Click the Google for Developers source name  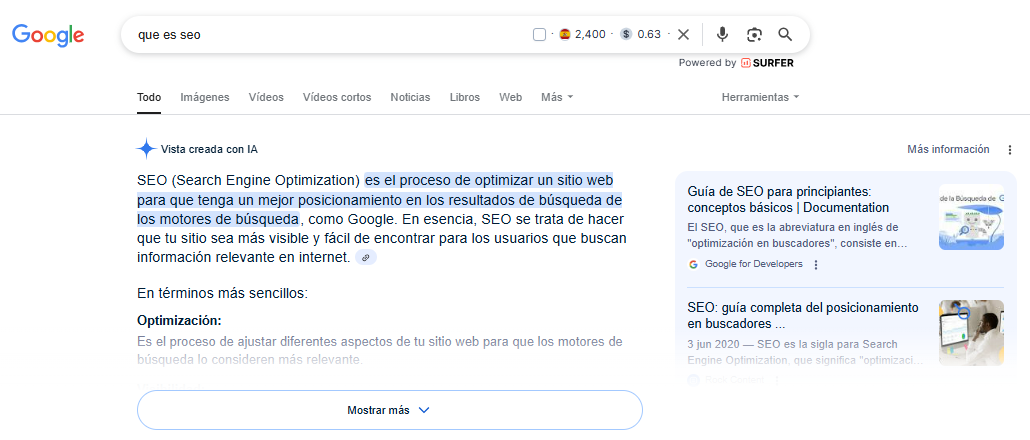coord(753,264)
